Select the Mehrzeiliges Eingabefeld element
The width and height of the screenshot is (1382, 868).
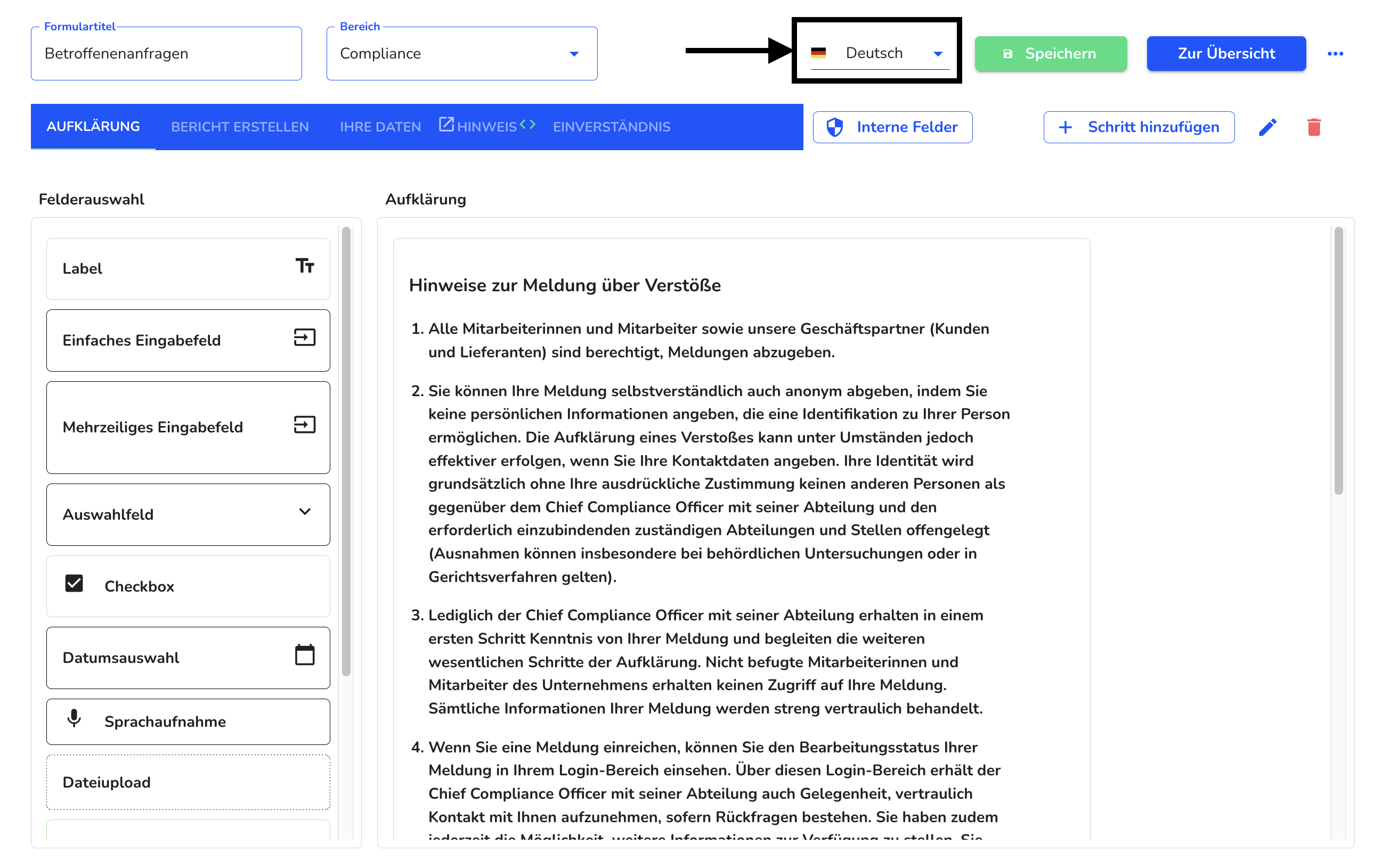(x=188, y=428)
